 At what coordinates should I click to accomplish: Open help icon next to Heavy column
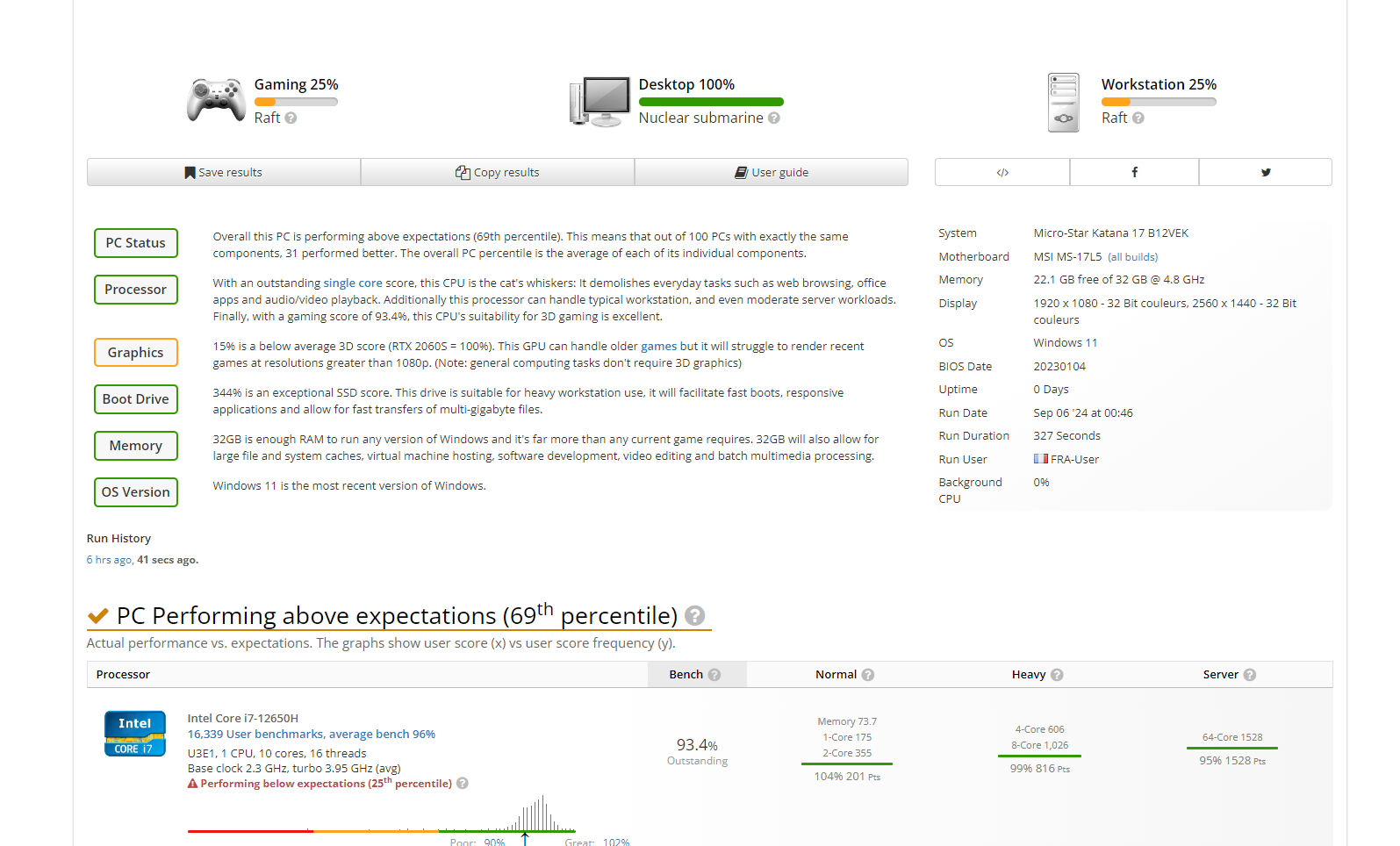click(1057, 675)
